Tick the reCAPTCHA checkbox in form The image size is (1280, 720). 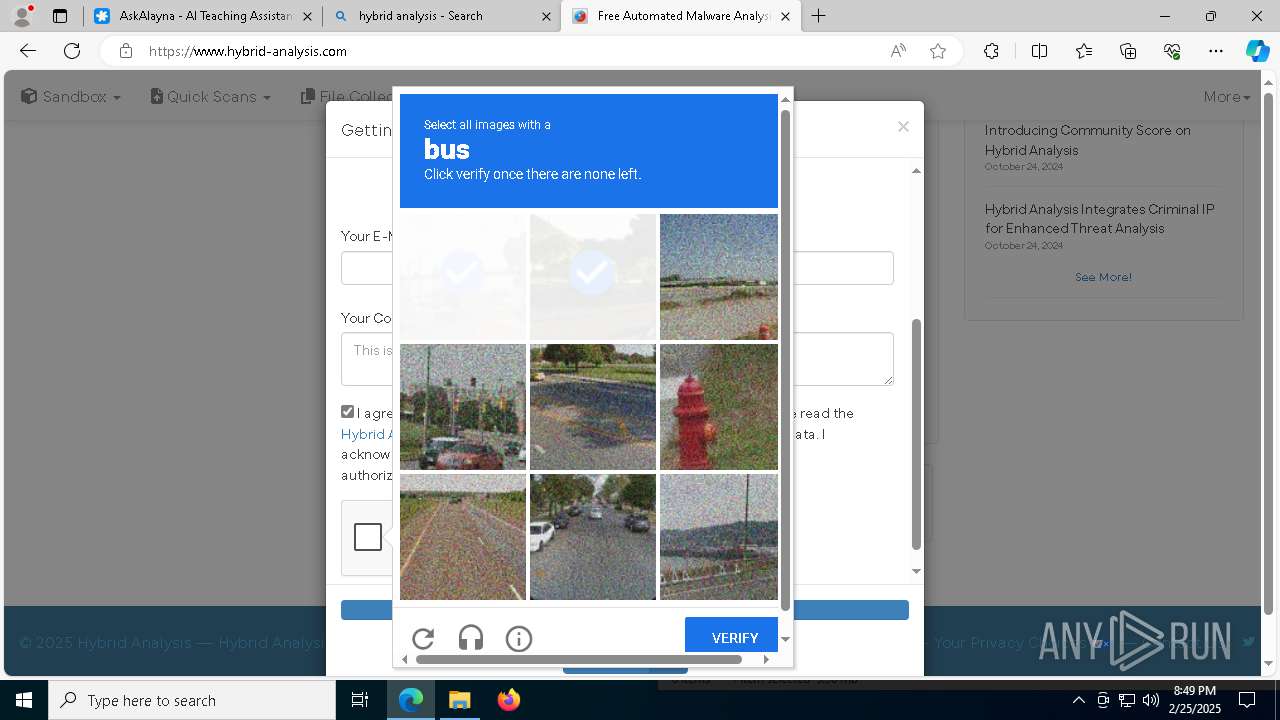[367, 537]
